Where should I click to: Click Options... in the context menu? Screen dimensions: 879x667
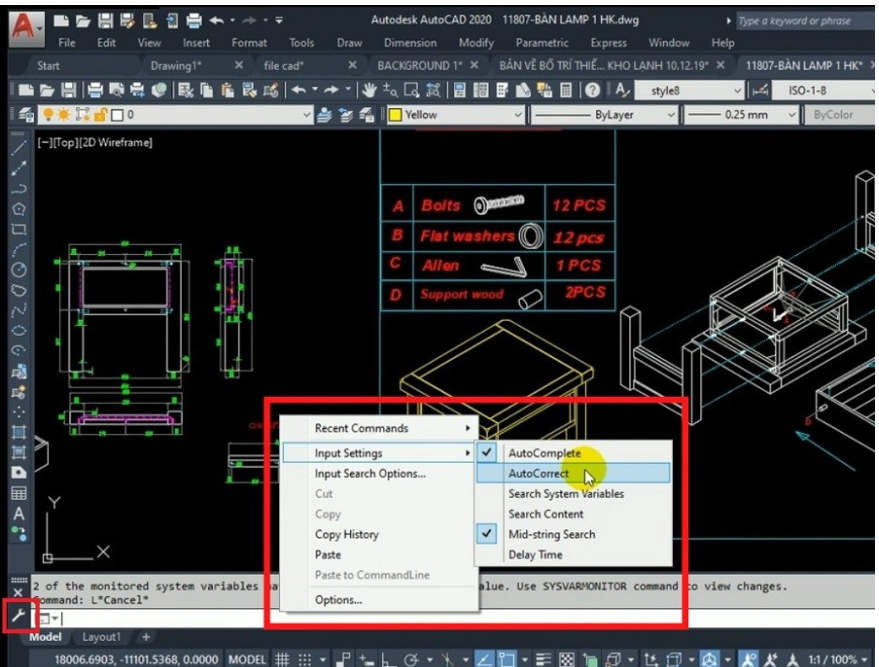(338, 600)
